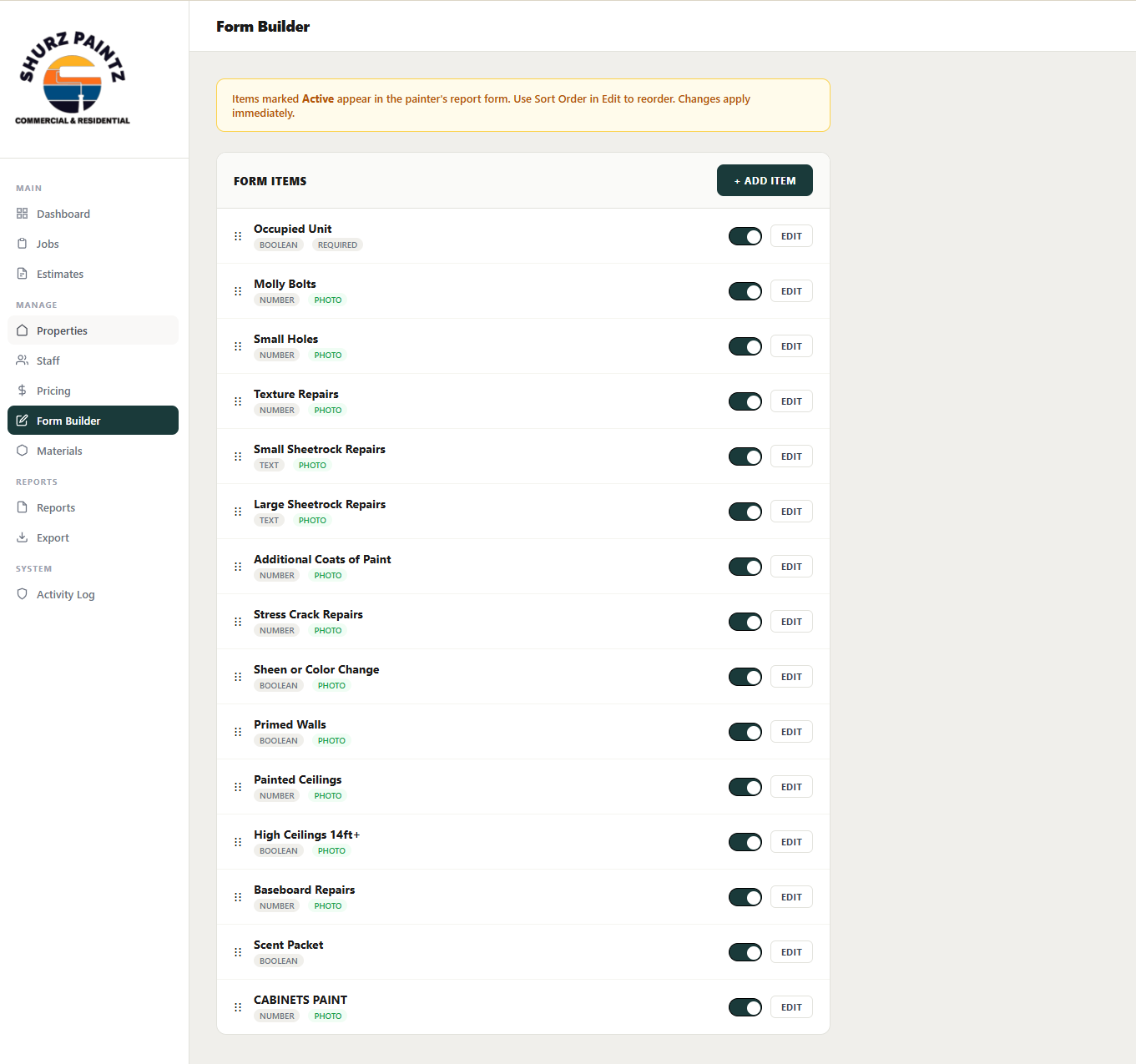The height and width of the screenshot is (1064, 1136).
Task: Click drag handle beside Texture Repairs
Action: point(238,401)
